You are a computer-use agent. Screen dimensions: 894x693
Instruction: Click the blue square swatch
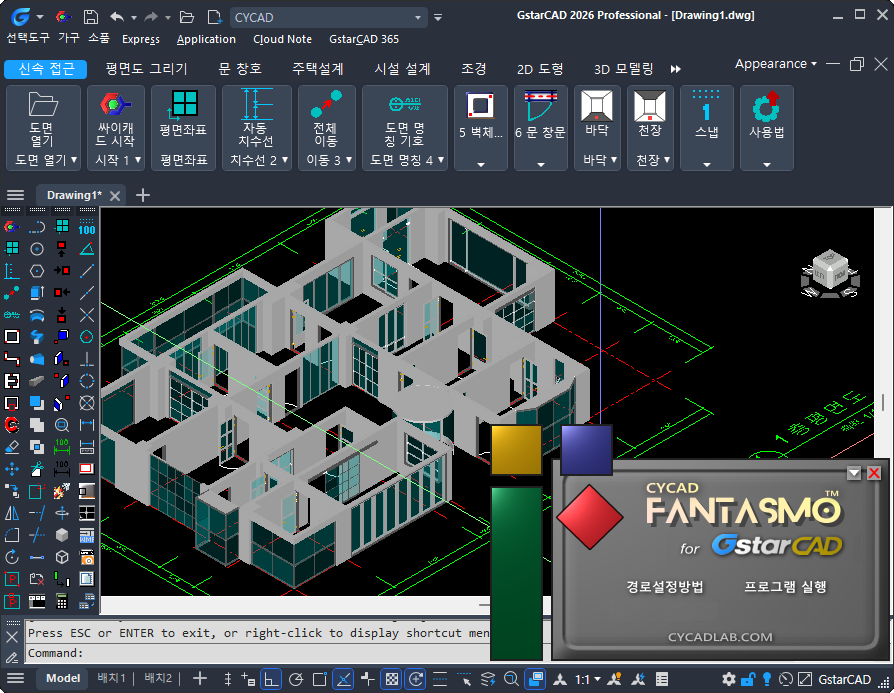tap(586, 450)
